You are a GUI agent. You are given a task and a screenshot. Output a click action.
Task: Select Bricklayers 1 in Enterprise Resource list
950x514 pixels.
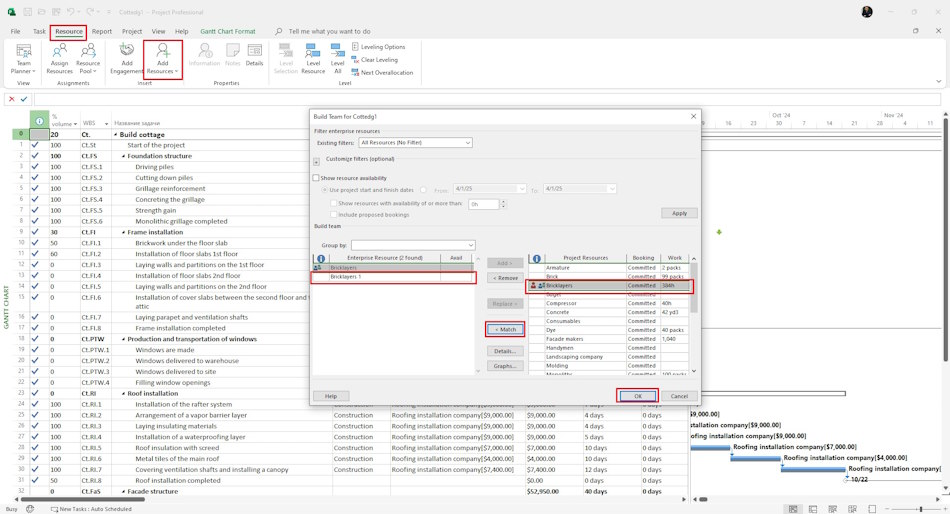point(394,277)
